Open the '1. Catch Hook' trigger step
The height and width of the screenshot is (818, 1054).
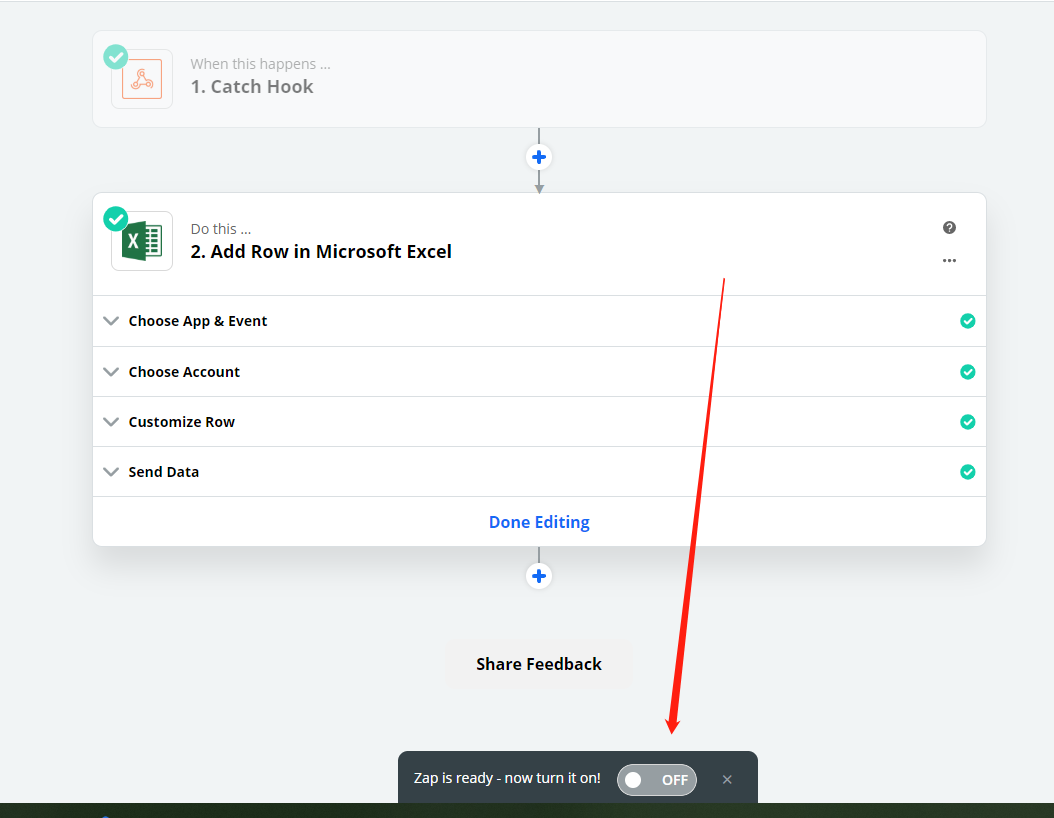pyautogui.click(x=539, y=79)
